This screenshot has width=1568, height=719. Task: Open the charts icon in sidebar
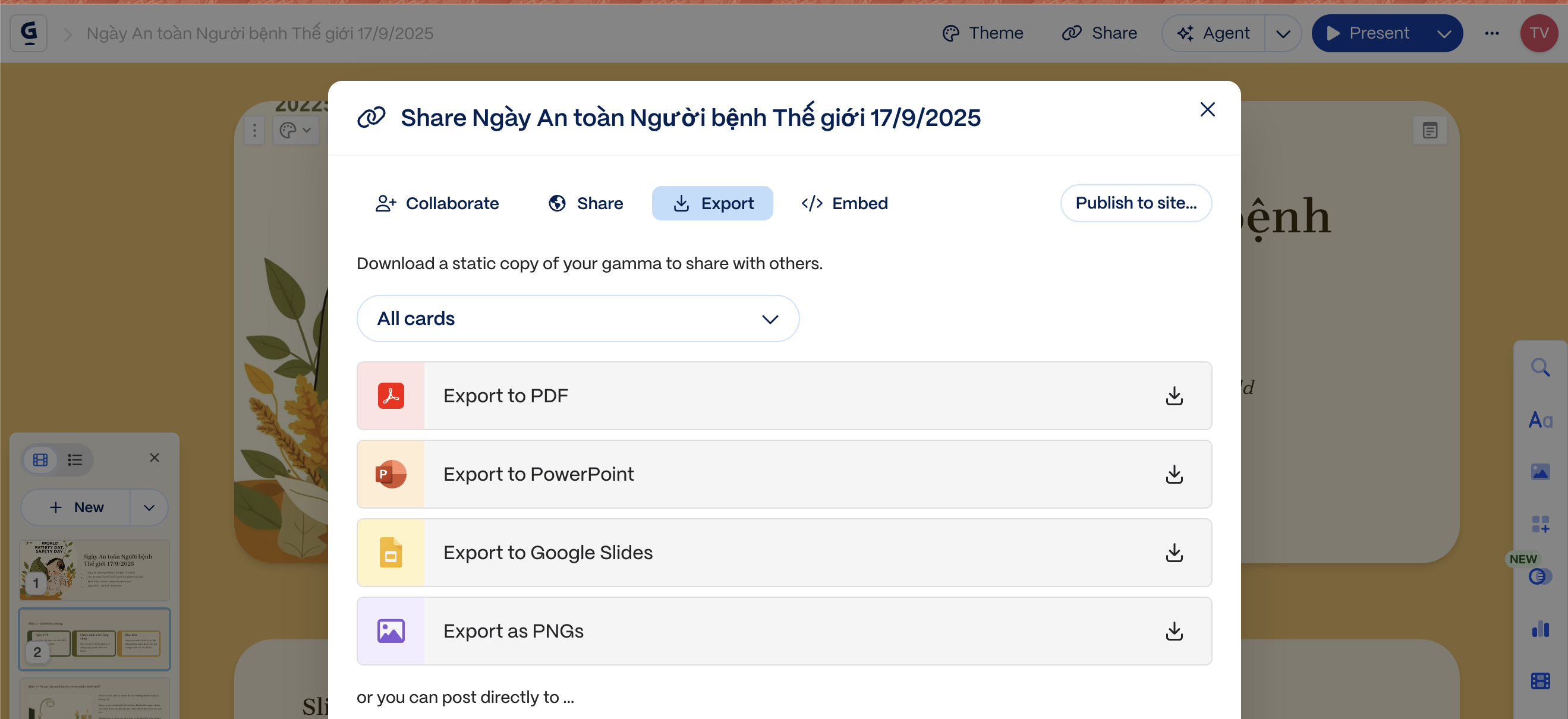tap(1540, 629)
